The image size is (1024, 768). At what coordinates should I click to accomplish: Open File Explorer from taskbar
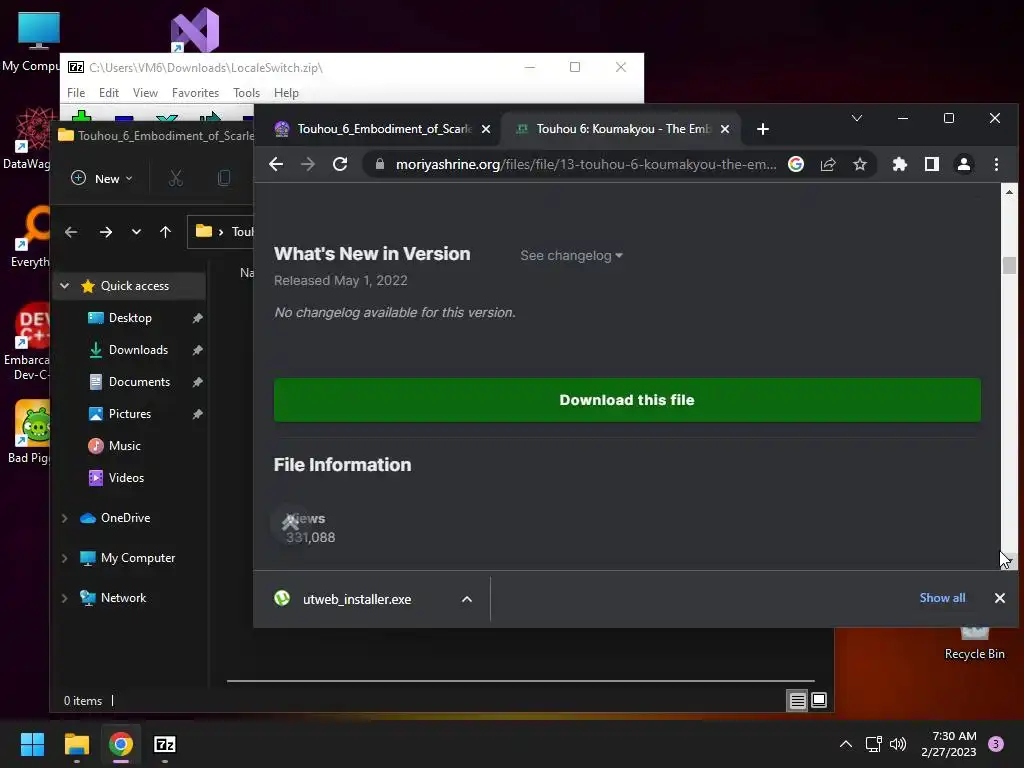point(76,744)
